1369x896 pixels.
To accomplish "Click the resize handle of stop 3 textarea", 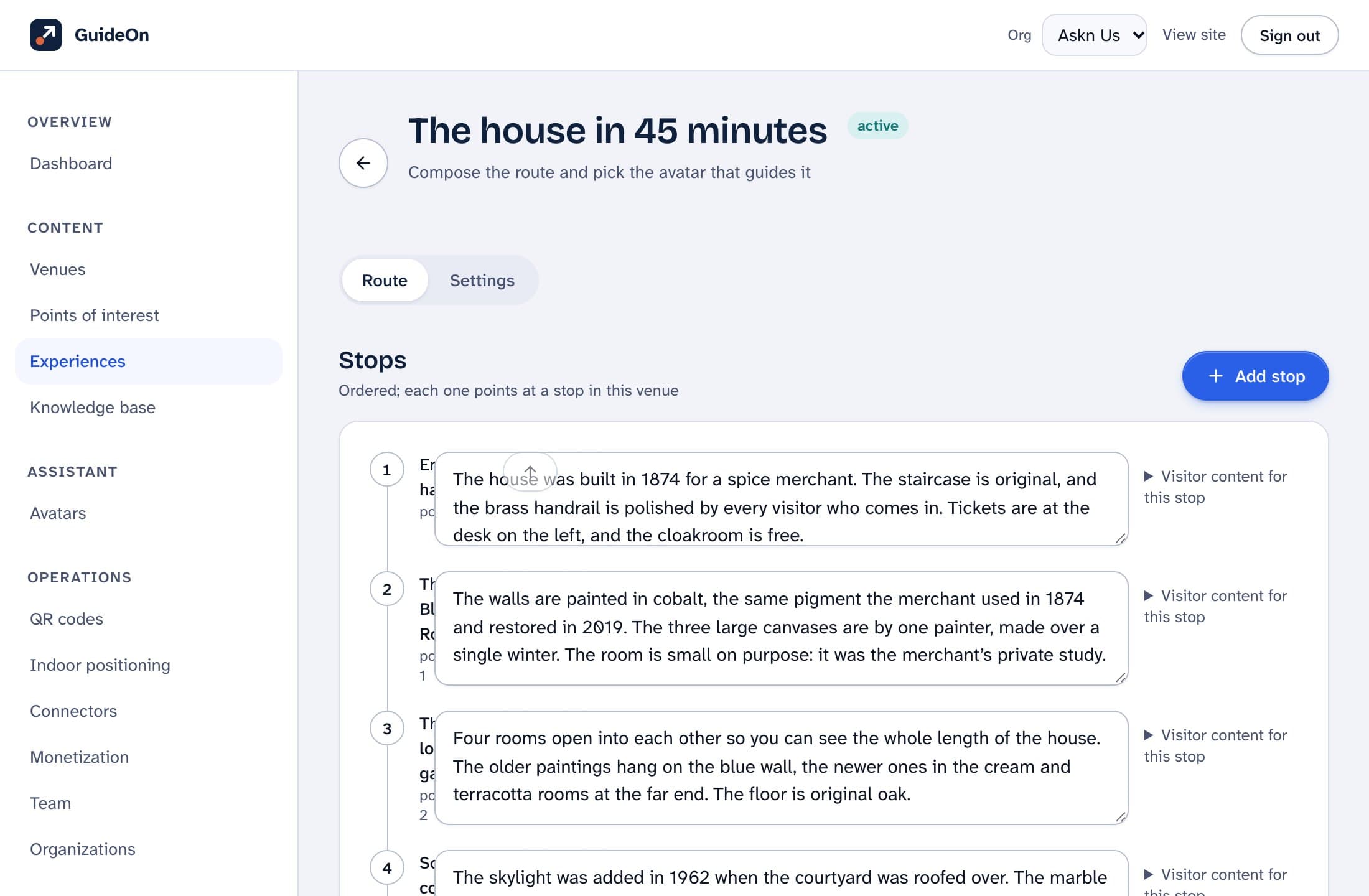I will click(1121, 818).
